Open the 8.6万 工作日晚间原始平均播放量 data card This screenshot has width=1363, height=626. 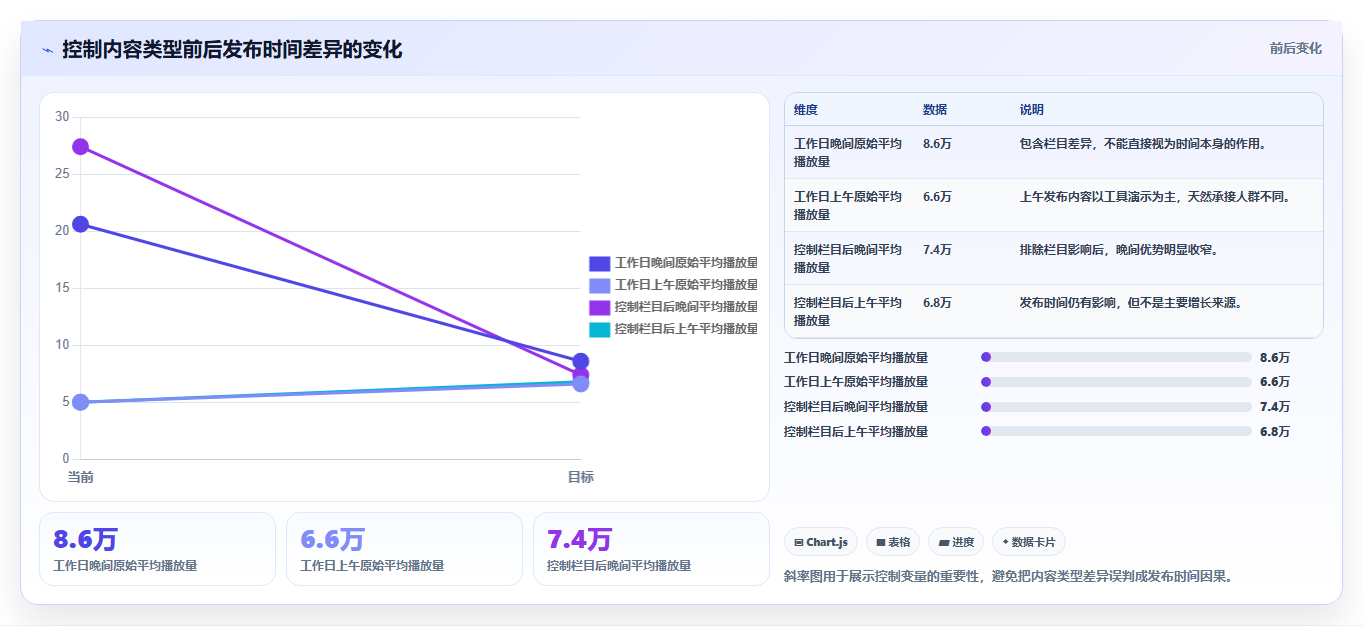click(157, 549)
